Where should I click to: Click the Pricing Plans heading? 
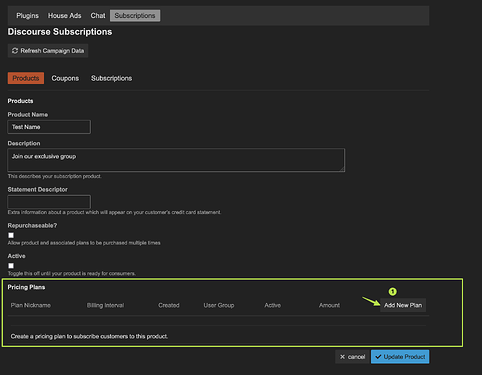(x=26, y=287)
